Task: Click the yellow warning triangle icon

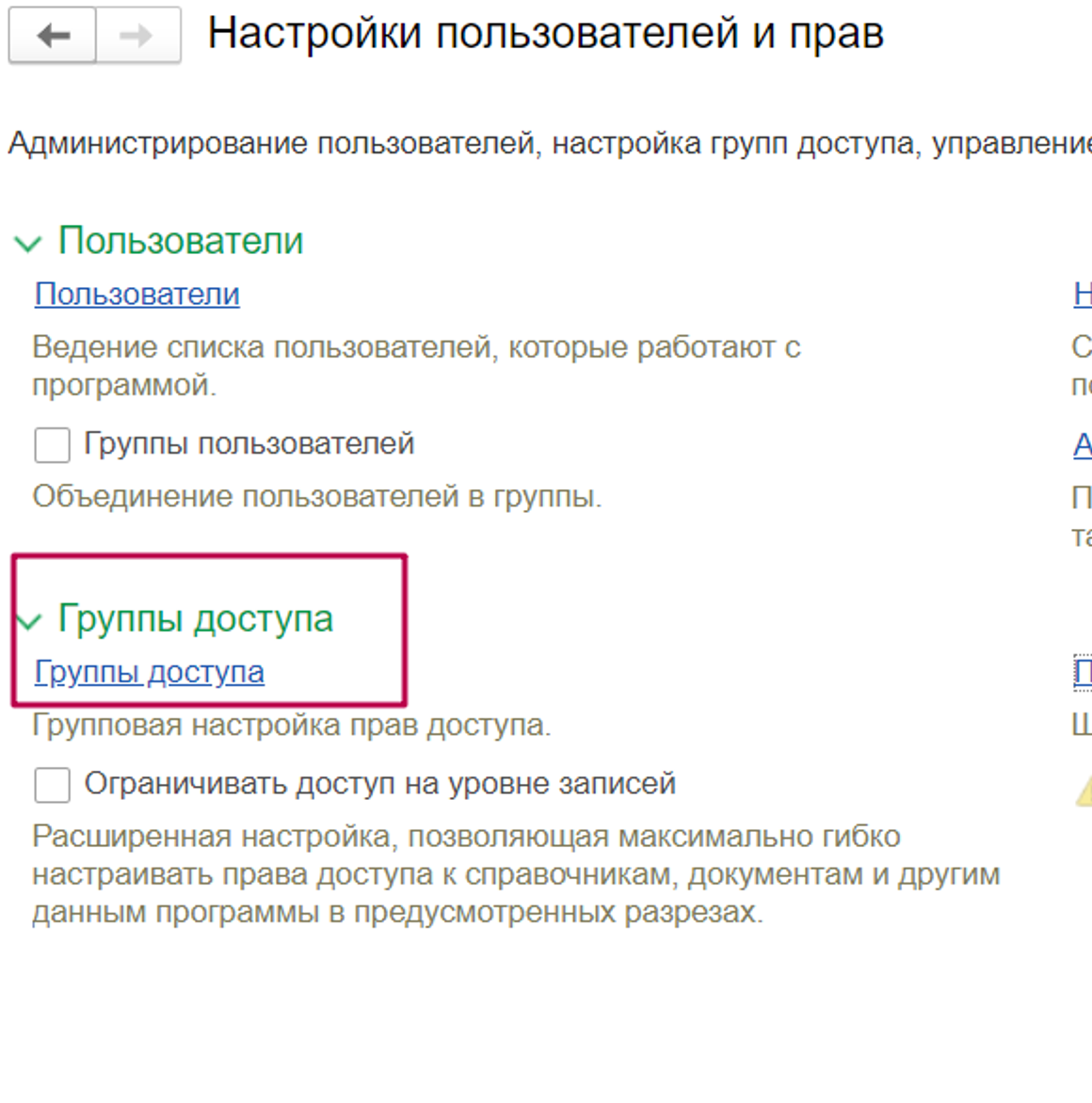Action: 1084,791
